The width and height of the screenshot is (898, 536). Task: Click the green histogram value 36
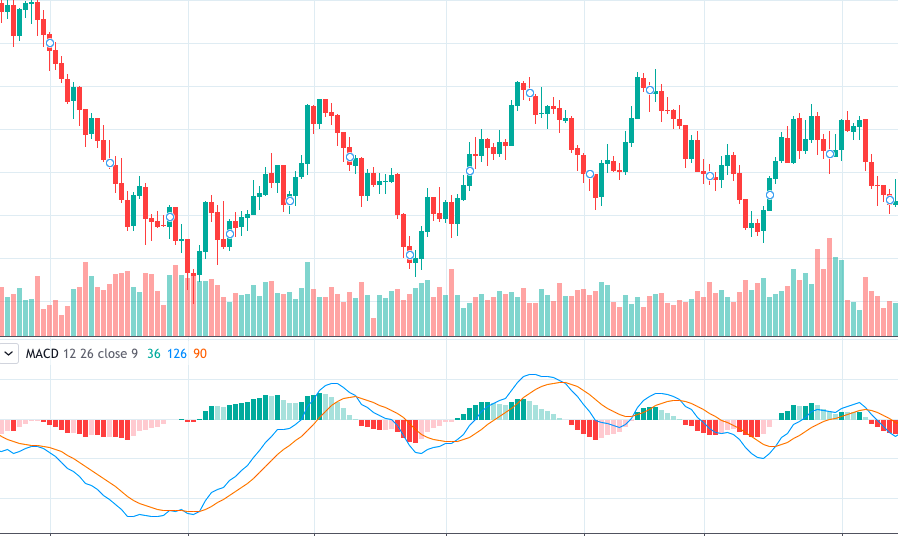click(x=153, y=354)
